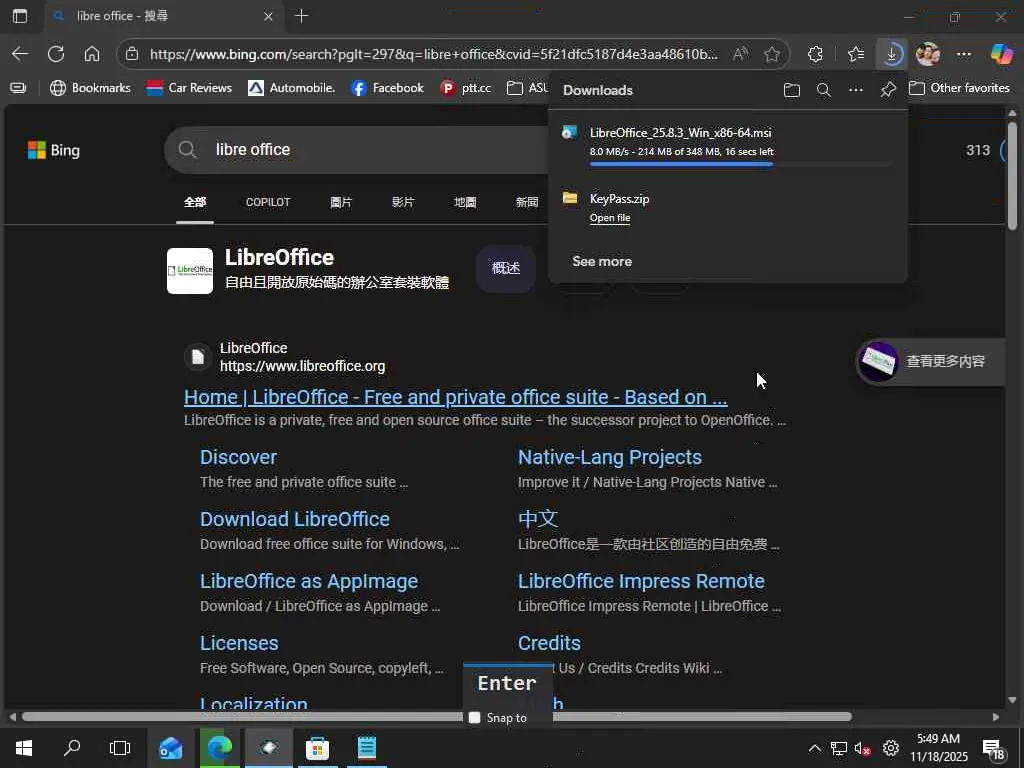Click See more in Downloads panel
The height and width of the screenshot is (768, 1024).
point(602,261)
